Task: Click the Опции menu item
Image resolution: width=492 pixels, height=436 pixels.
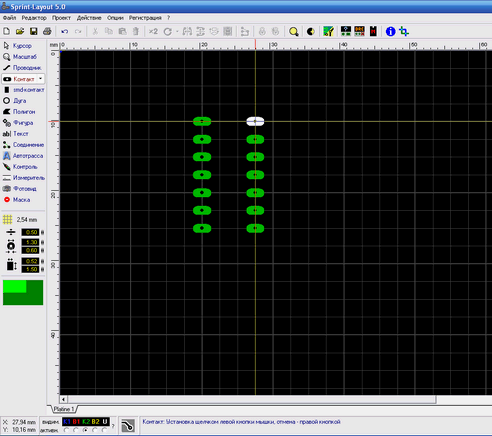Action: click(x=115, y=18)
